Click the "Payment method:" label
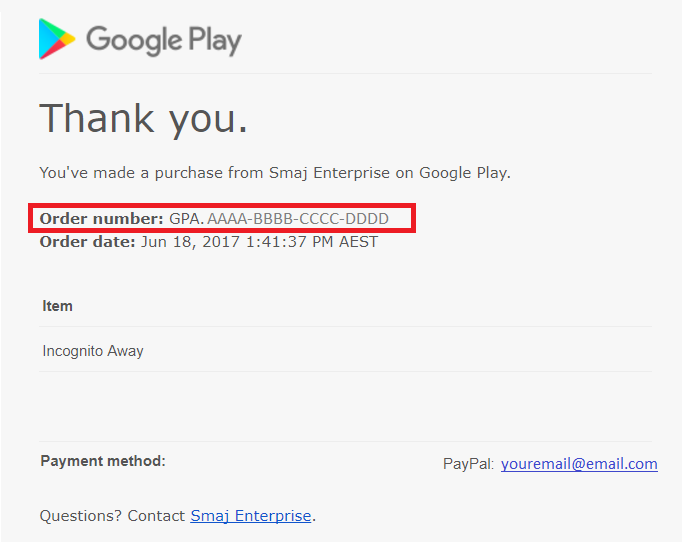 103,461
